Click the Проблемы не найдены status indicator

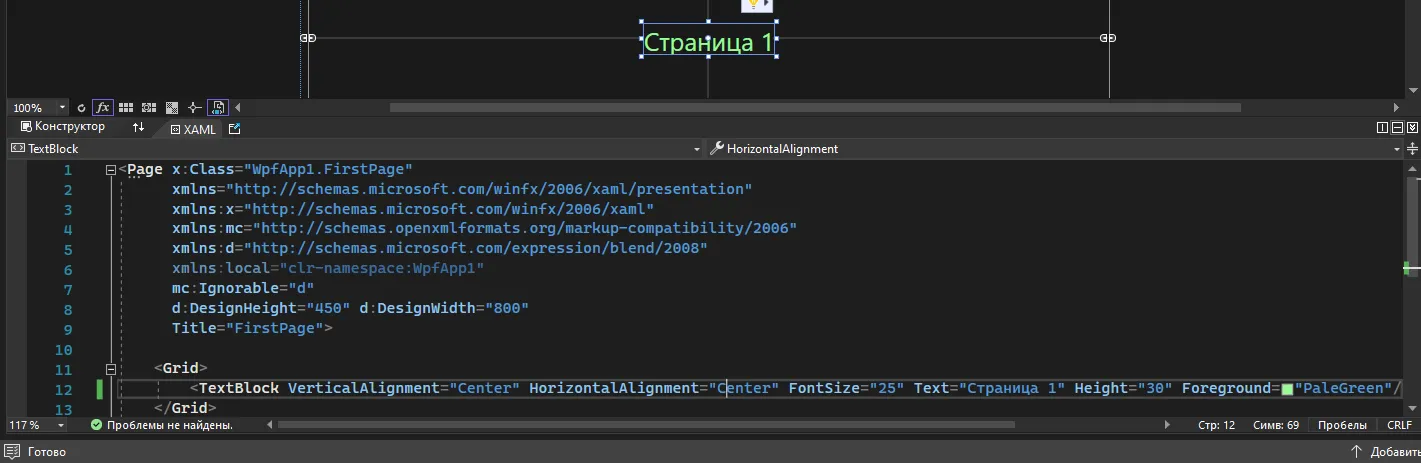161,425
